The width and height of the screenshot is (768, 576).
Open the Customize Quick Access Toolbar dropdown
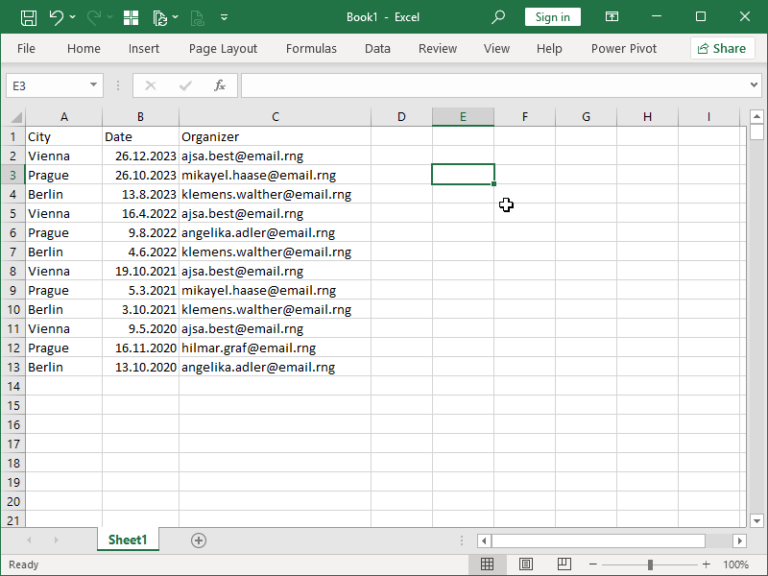click(x=224, y=17)
